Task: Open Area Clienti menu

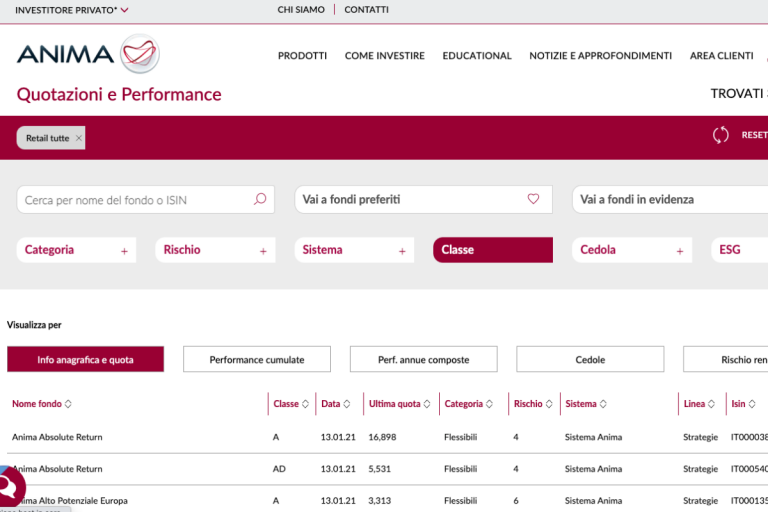Action: [x=721, y=56]
